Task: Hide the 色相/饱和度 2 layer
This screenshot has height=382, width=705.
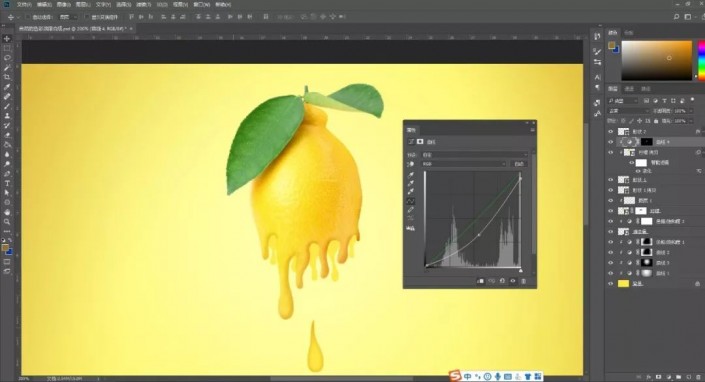Action: pos(610,221)
